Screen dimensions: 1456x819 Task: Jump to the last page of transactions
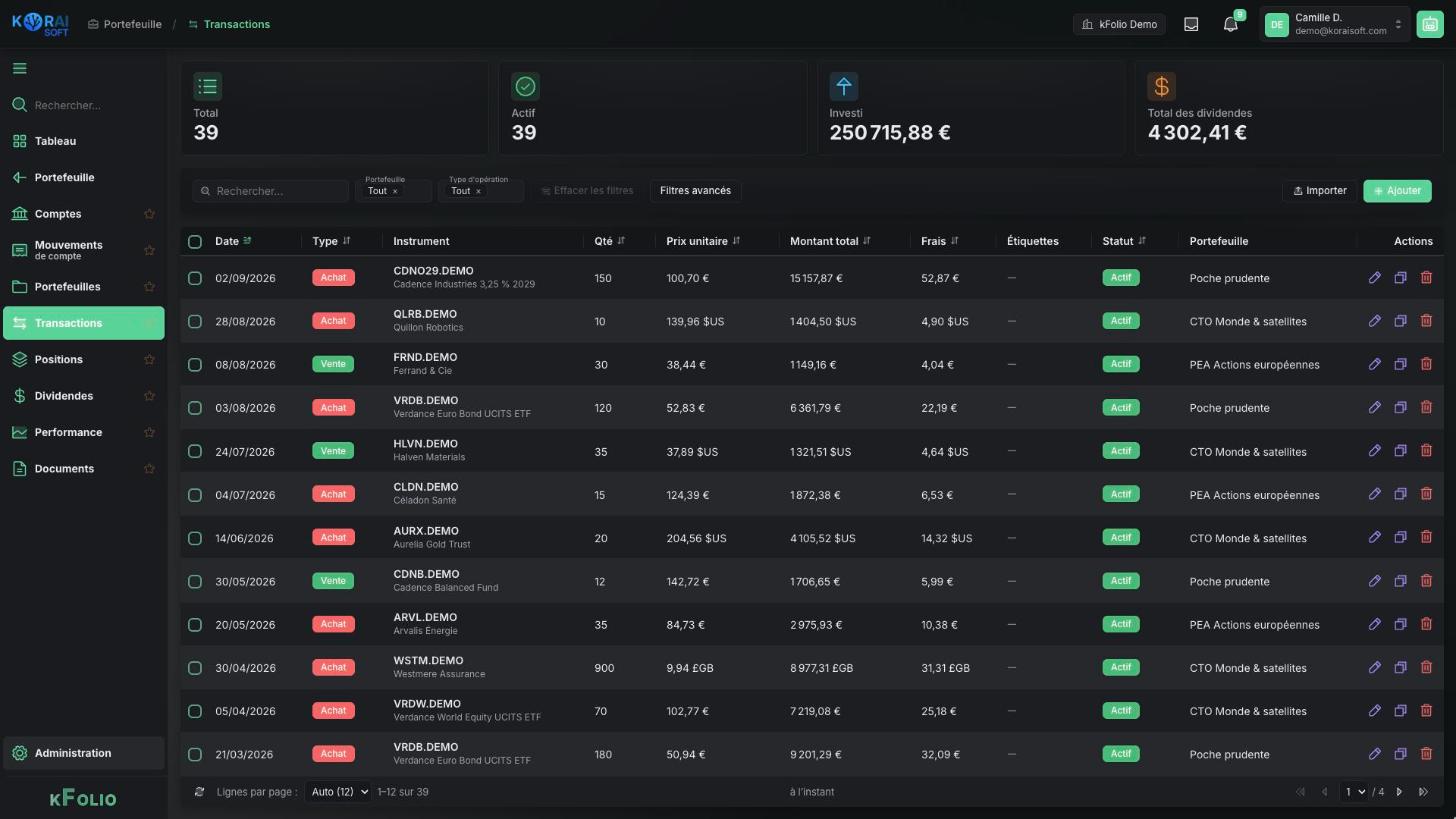pyautogui.click(x=1423, y=792)
